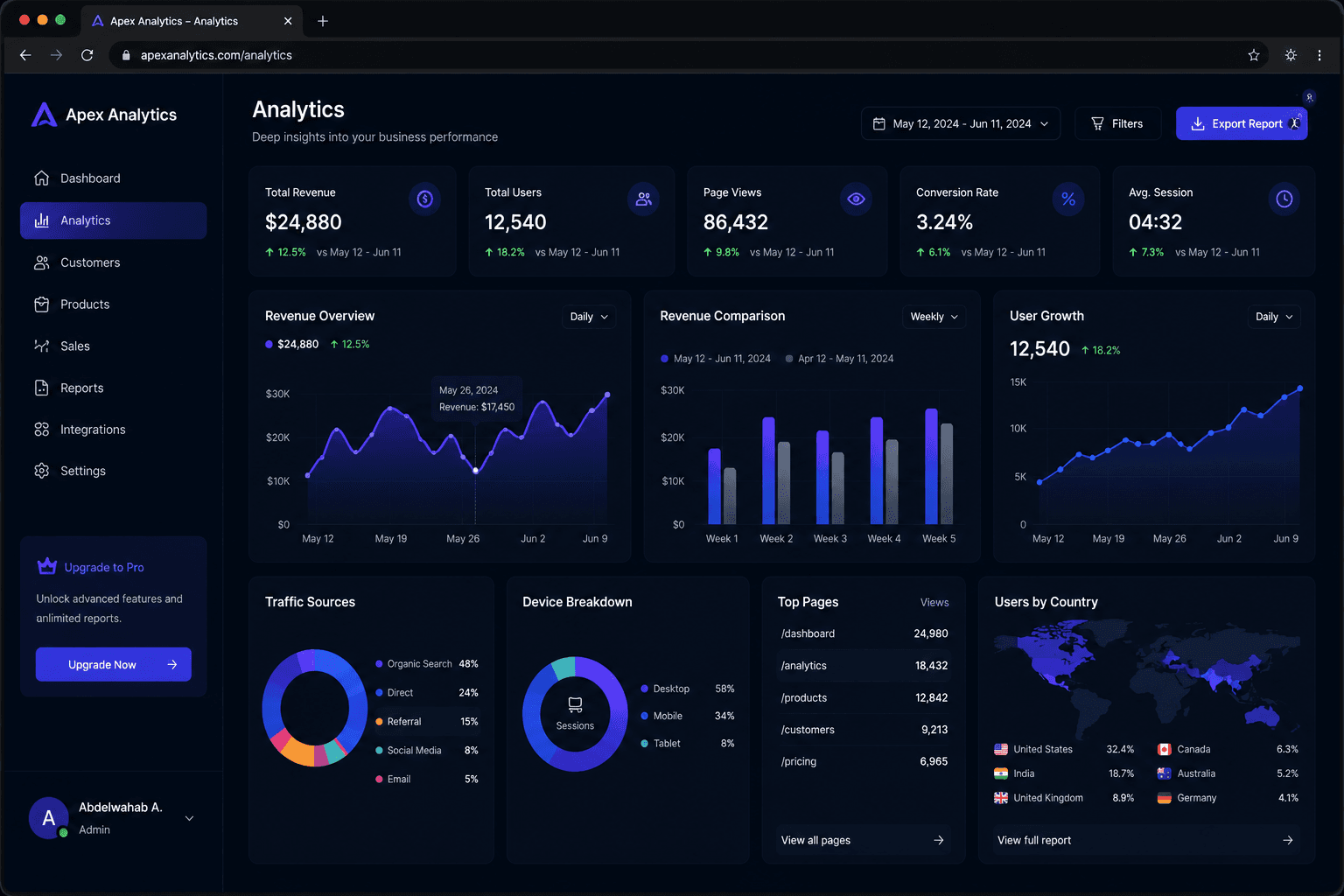Click the Canada flag icon
The image size is (1344, 896).
[x=1165, y=749]
